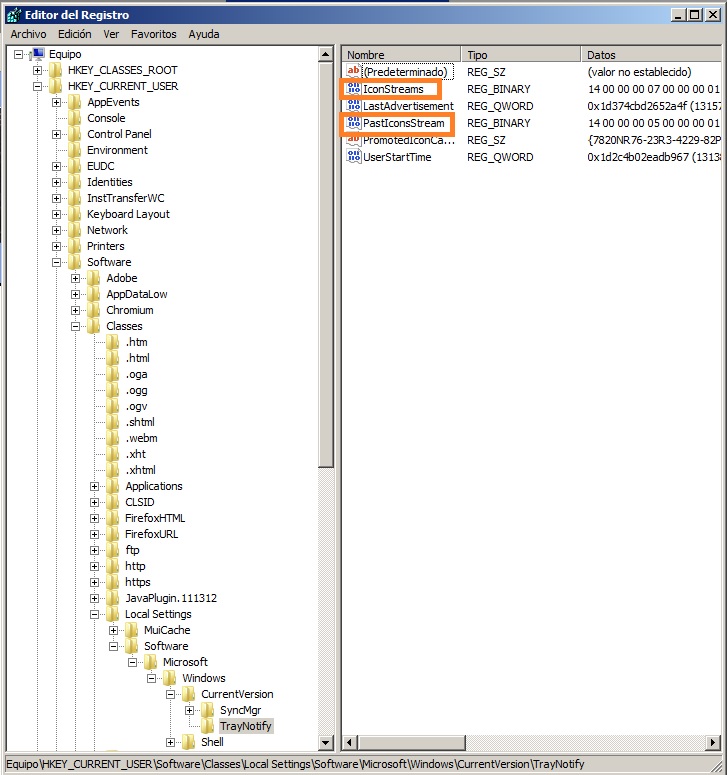
Task: Click the (Predeterminado) string value icon
Action: point(353,72)
